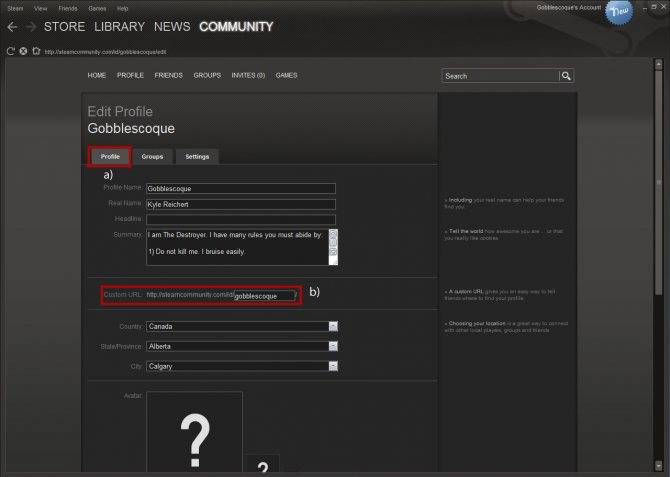Click the GAMES community link
The width and height of the screenshot is (670, 477).
tap(286, 75)
